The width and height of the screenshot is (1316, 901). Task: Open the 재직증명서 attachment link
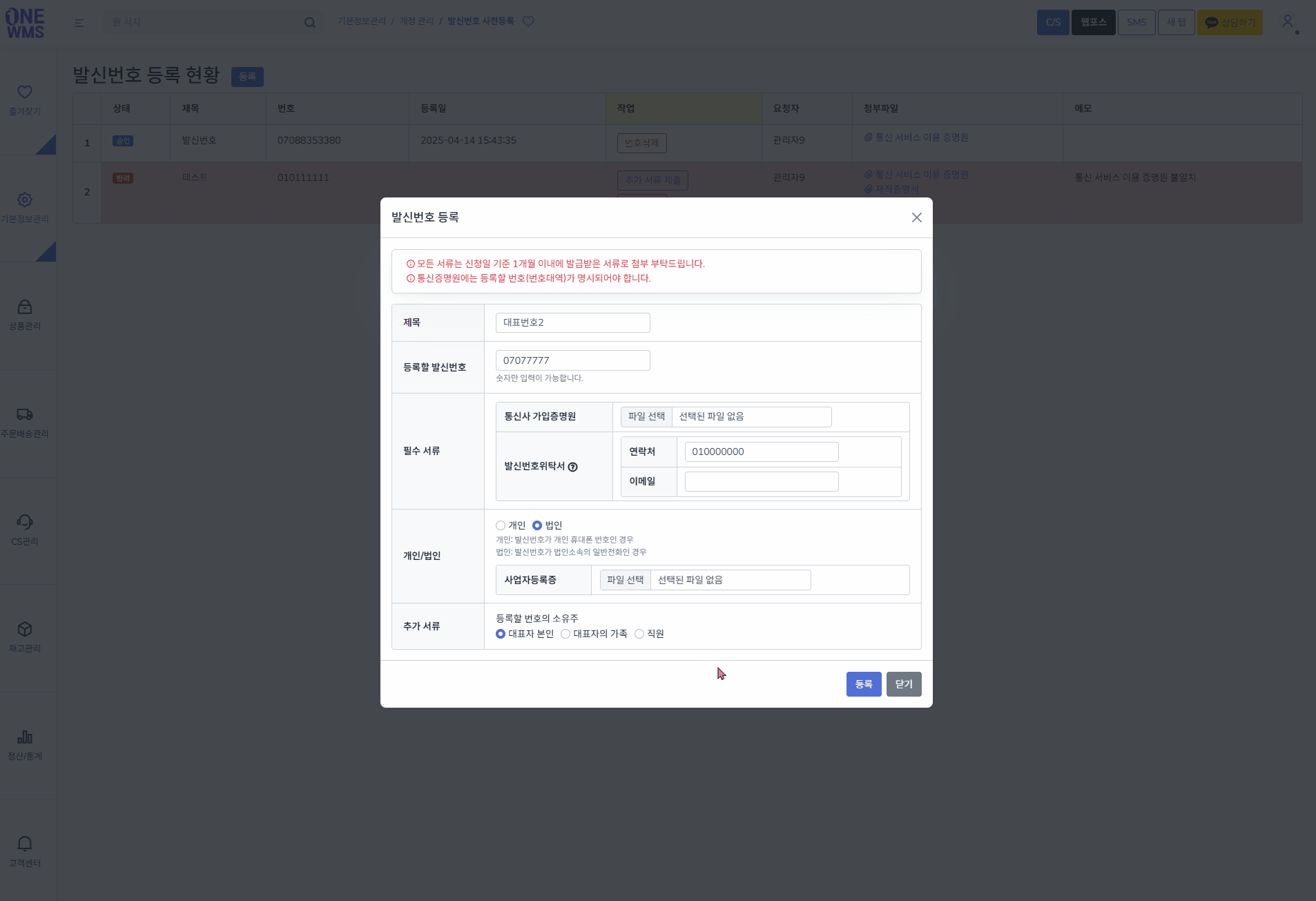[x=891, y=189]
